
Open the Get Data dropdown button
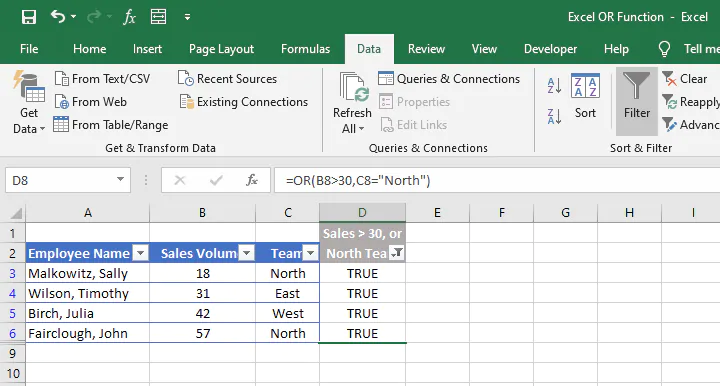[x=28, y=103]
